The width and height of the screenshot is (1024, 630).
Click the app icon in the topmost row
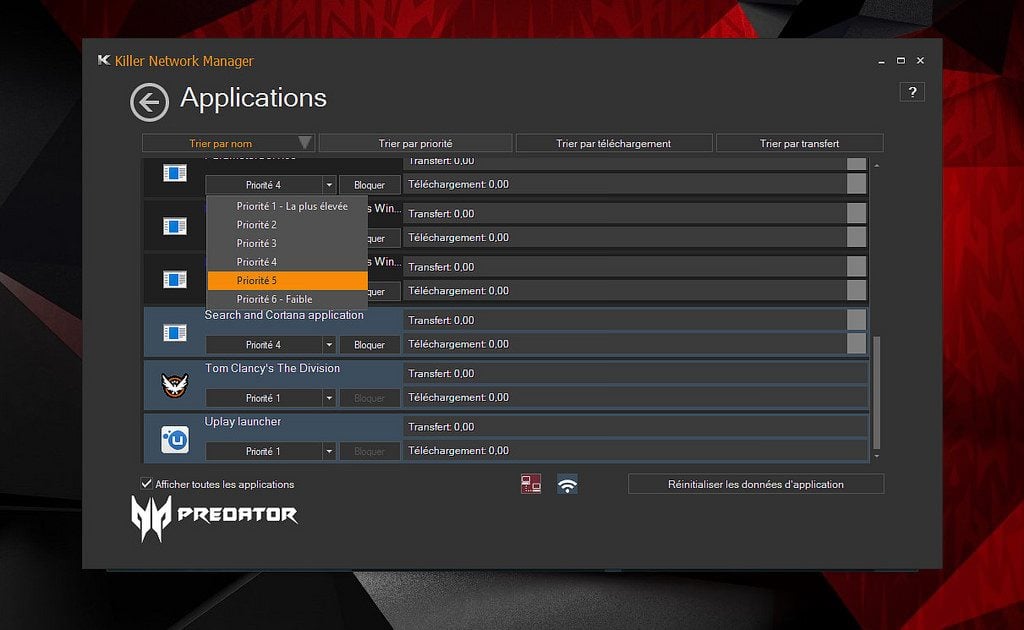coord(175,173)
